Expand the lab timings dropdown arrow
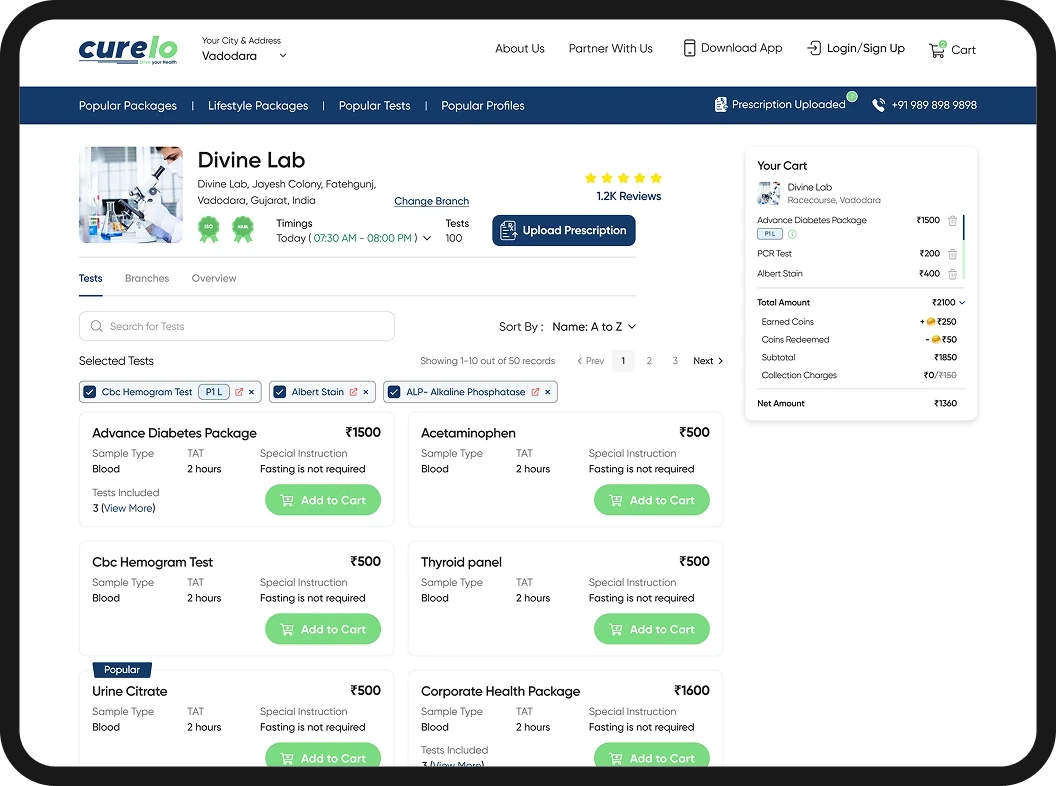This screenshot has width=1056, height=786. [428, 239]
